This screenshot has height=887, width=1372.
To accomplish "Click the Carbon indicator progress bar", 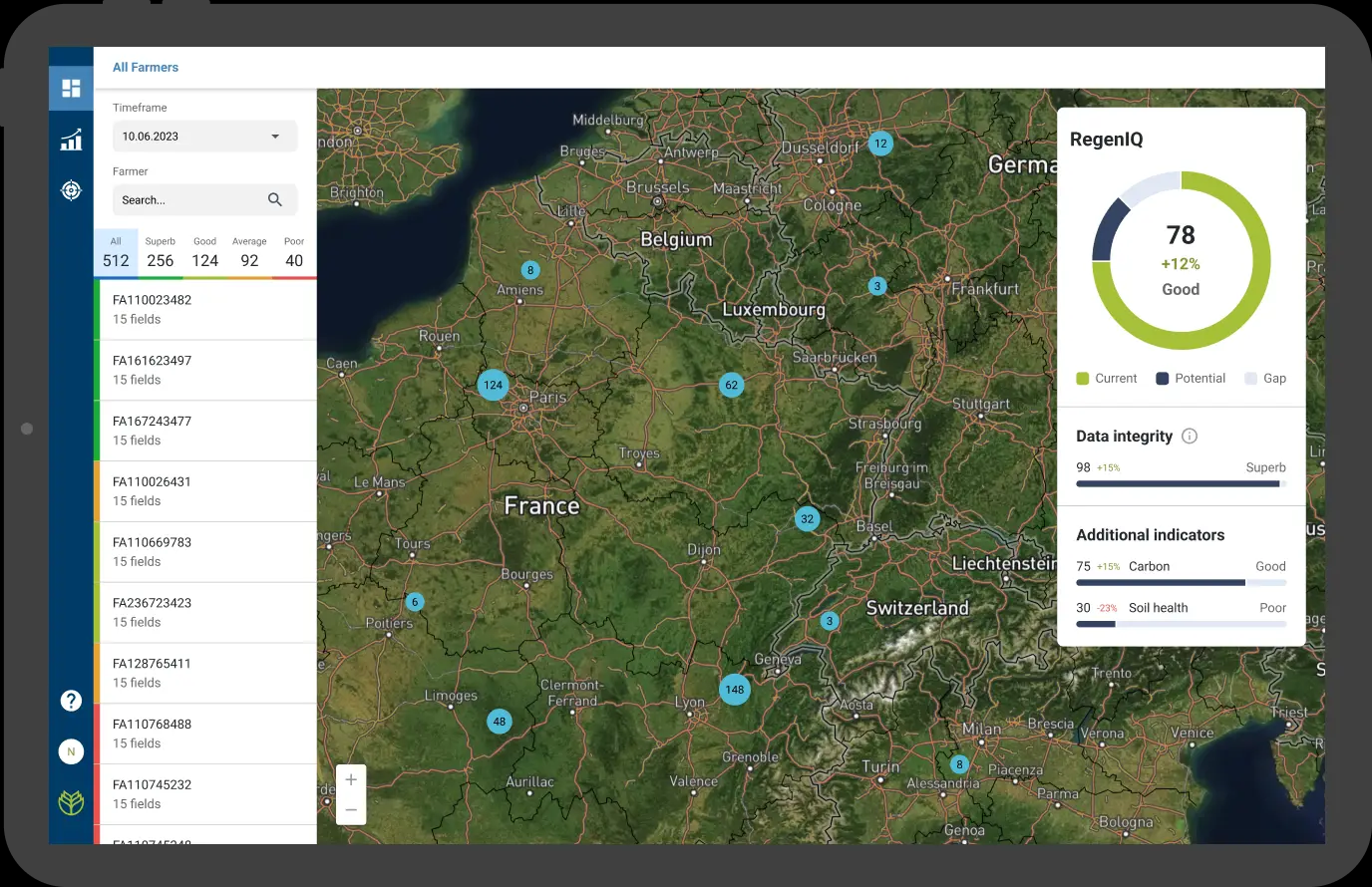I will (x=1182, y=582).
